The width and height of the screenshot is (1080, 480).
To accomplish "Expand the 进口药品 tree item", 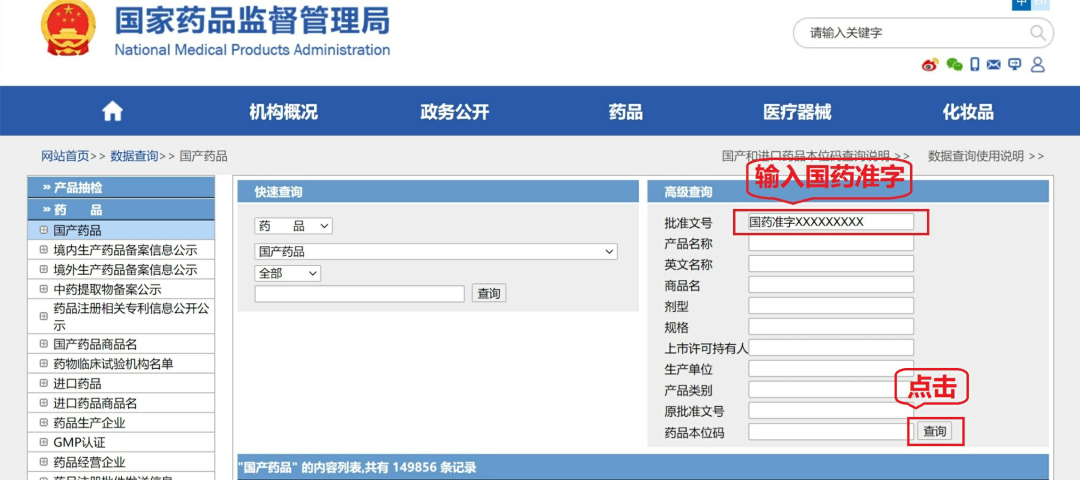I will pos(44,384).
